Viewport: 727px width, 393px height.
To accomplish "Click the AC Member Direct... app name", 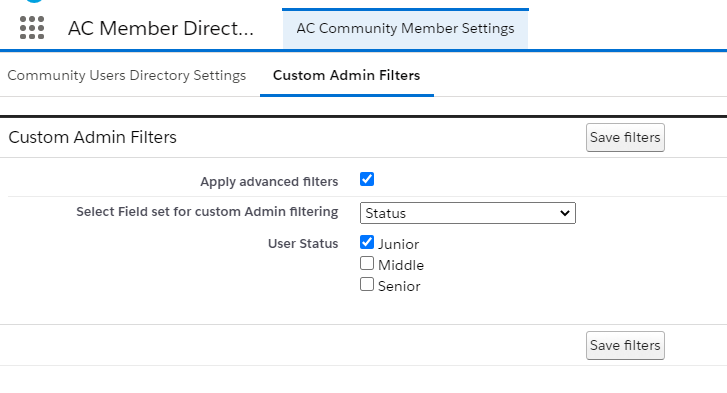I will pos(161,28).
